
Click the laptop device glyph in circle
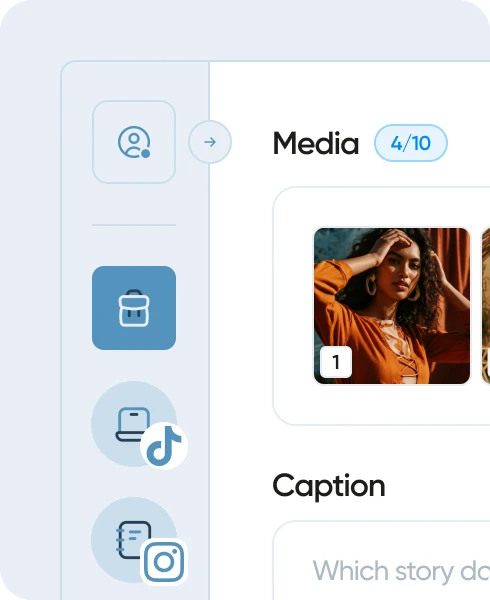tap(133, 424)
